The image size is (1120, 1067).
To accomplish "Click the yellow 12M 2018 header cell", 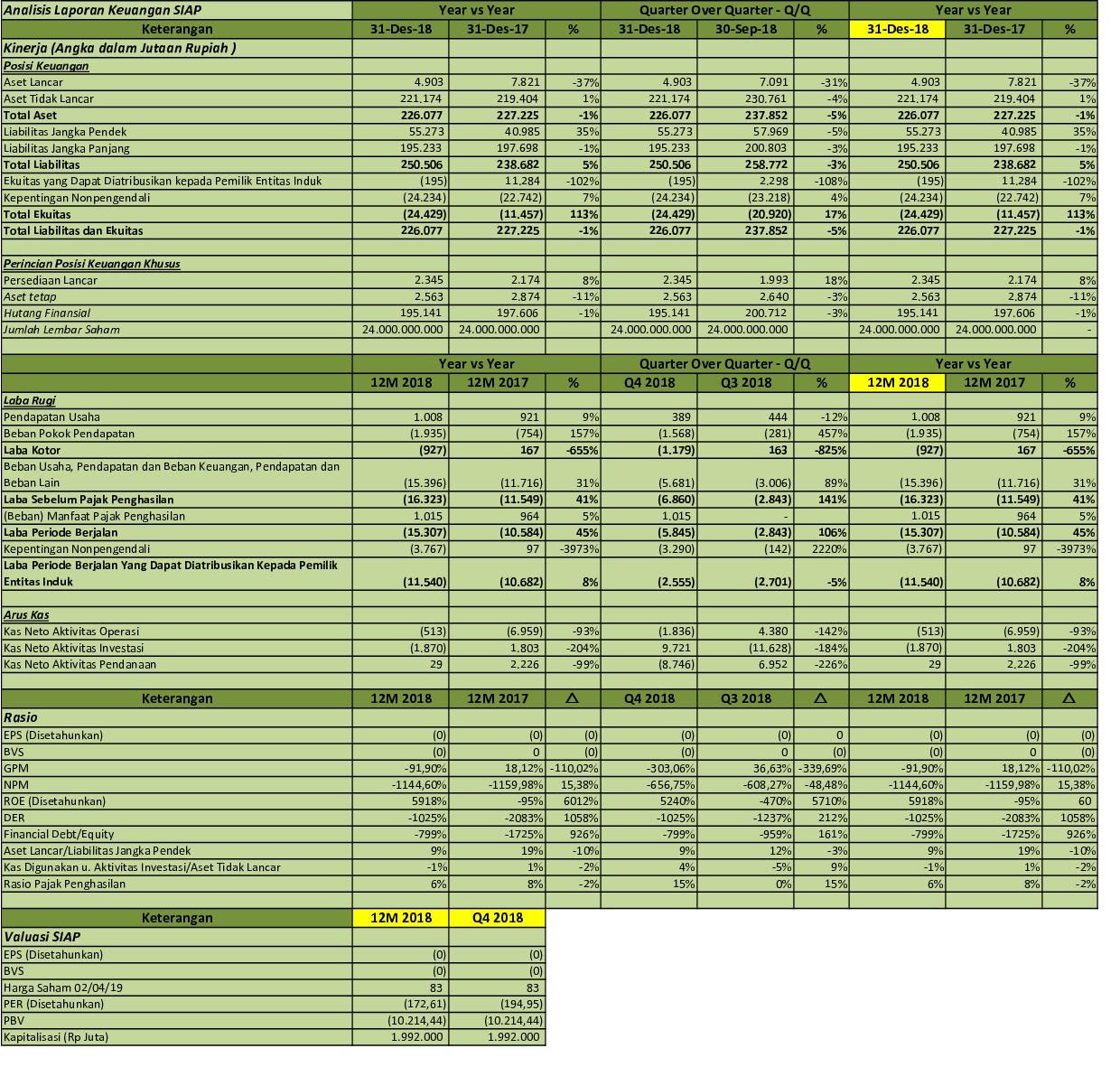I will [897, 382].
